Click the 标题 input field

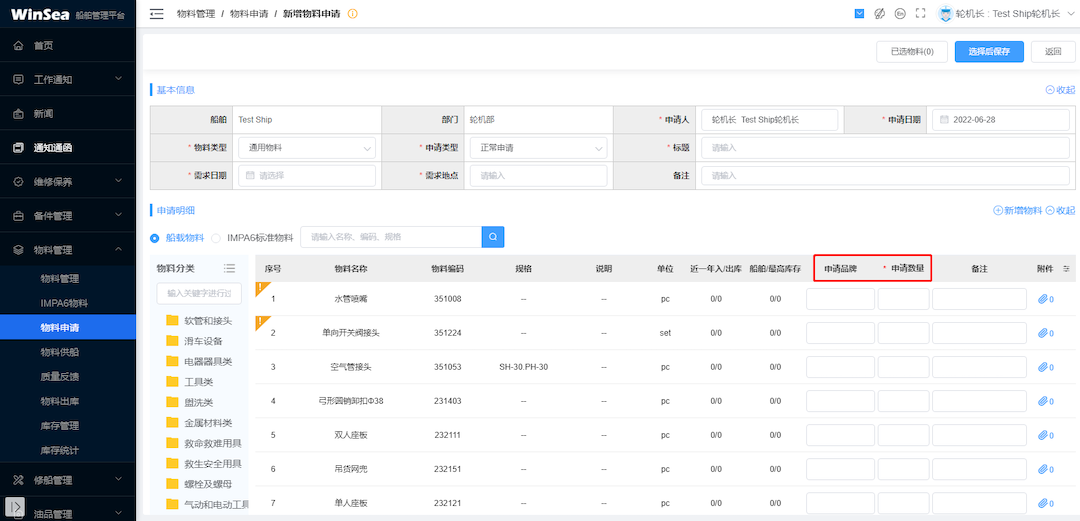(886, 147)
